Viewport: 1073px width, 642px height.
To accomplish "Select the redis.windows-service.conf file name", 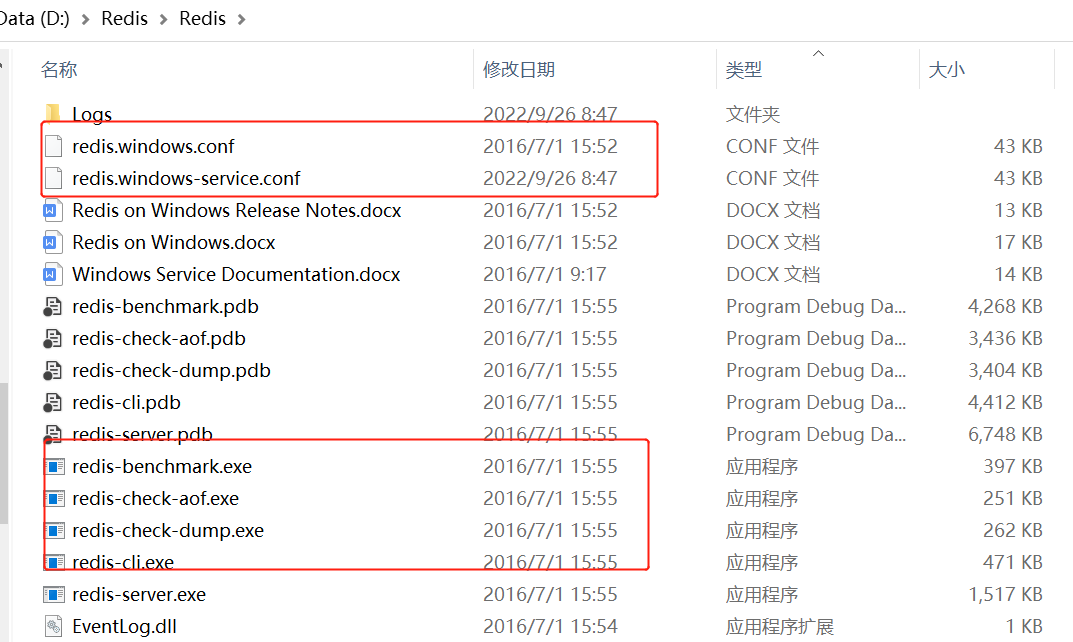I will click(x=186, y=178).
